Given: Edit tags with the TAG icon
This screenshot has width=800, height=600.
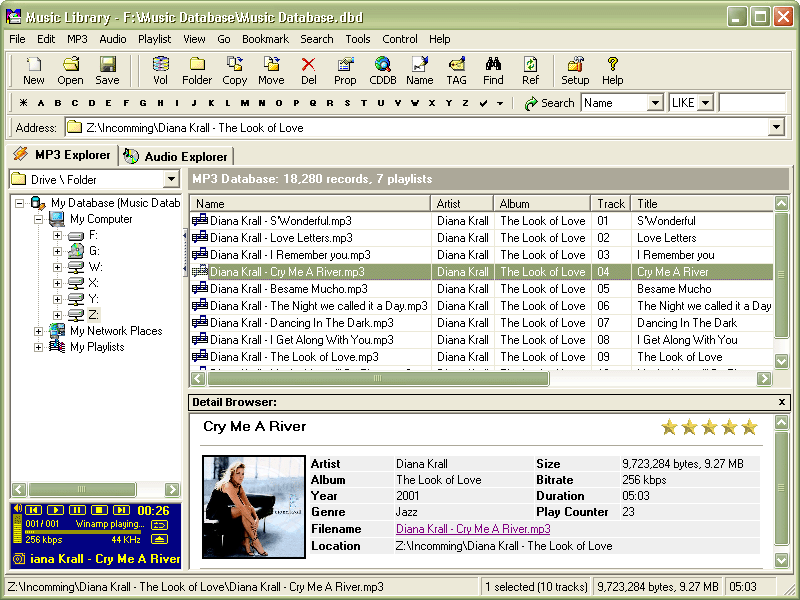Looking at the screenshot, I should pyautogui.click(x=456, y=70).
